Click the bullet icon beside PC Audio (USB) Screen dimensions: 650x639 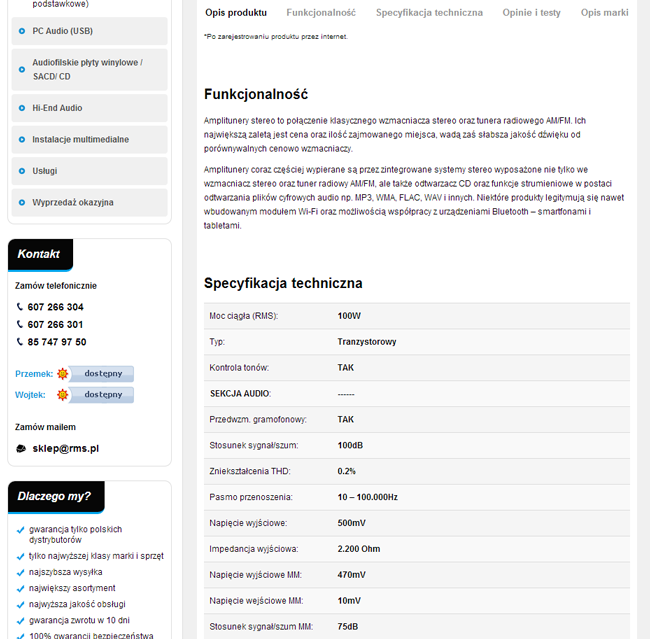coord(22,31)
